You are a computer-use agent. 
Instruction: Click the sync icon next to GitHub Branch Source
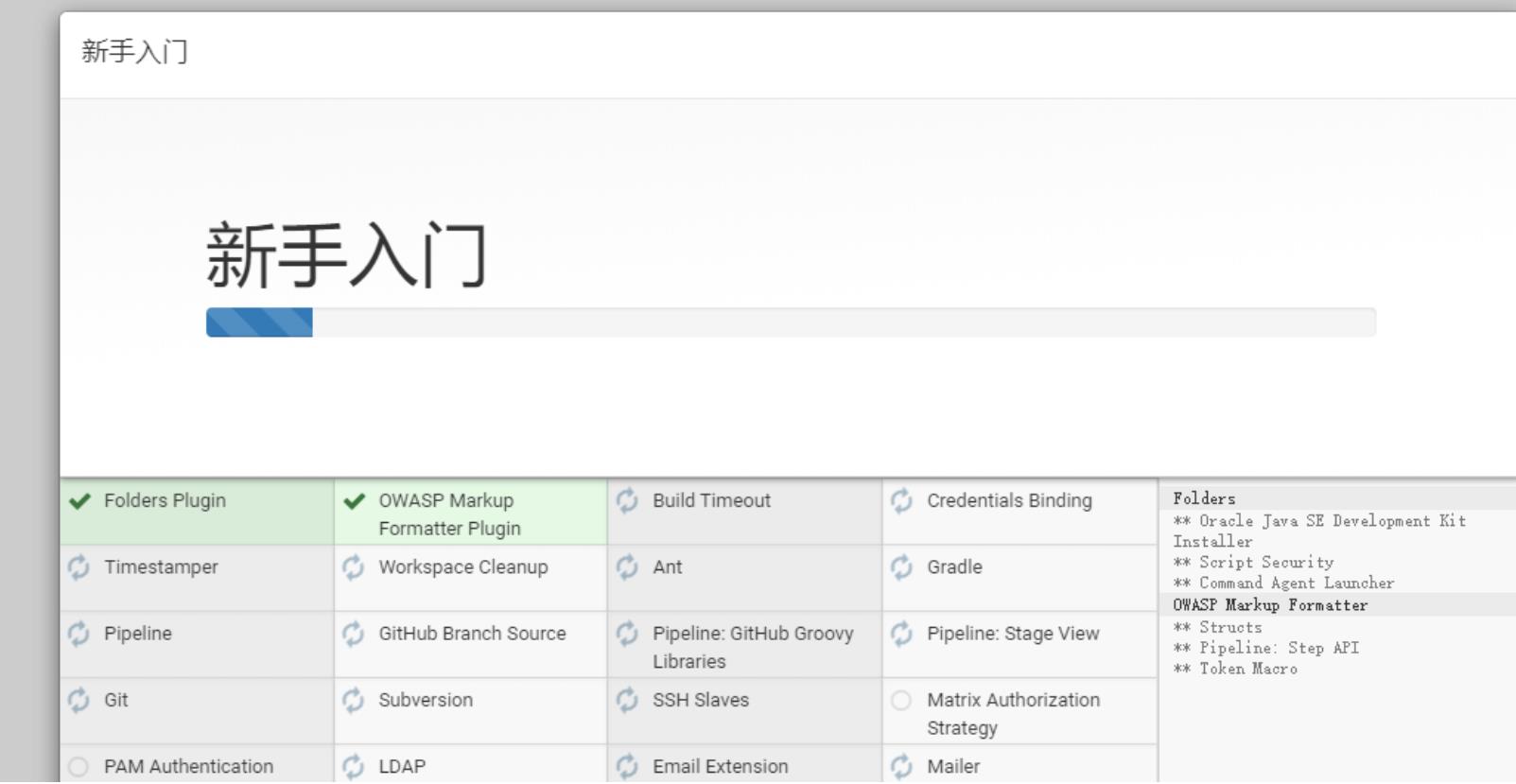point(353,633)
